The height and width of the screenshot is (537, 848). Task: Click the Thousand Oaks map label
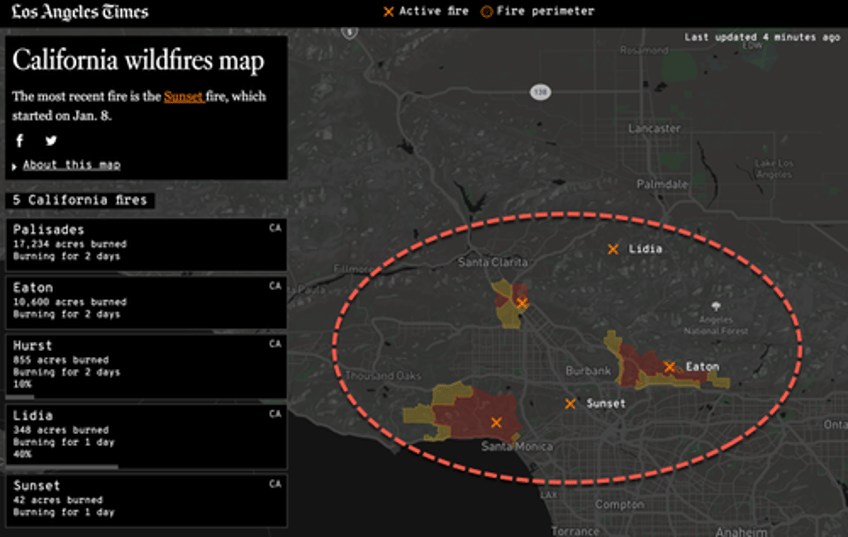coord(383,375)
